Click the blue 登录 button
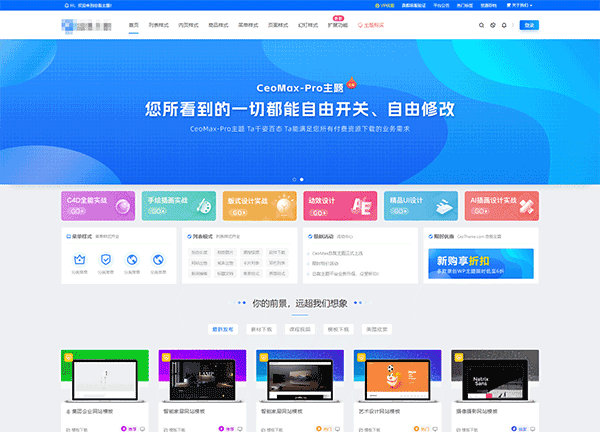This screenshot has height=432, width=600. click(529, 25)
